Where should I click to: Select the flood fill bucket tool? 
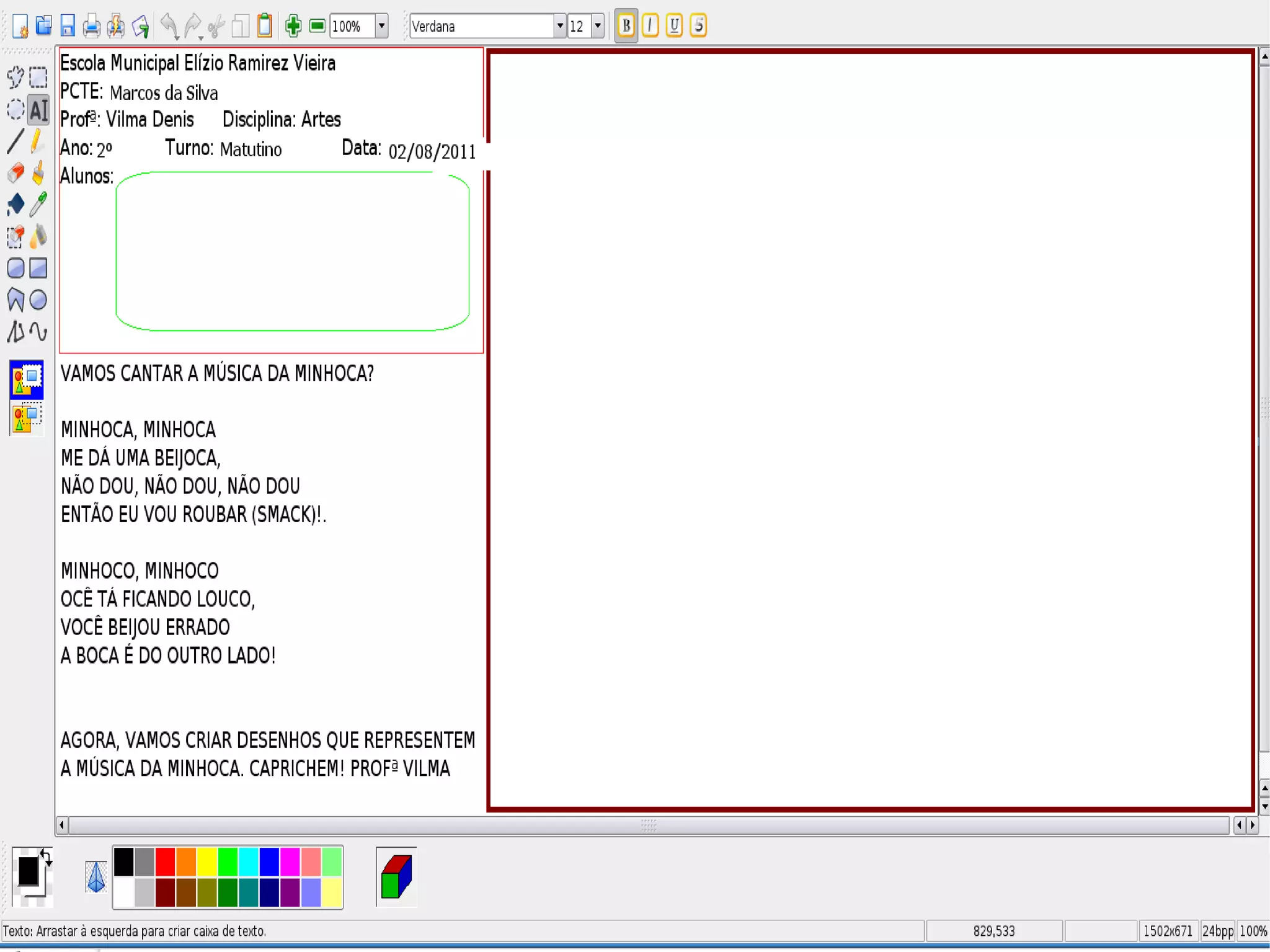[x=15, y=204]
